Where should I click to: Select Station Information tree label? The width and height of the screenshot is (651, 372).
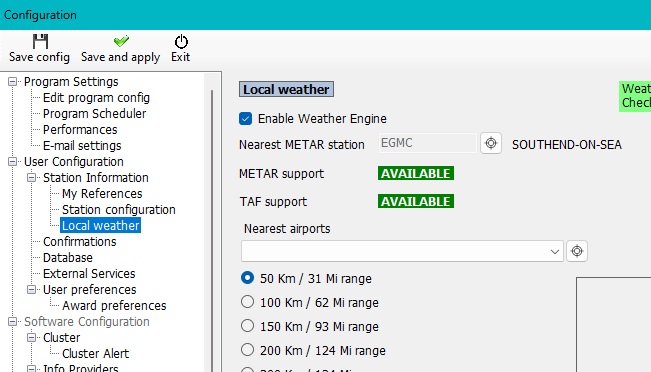[95, 178]
